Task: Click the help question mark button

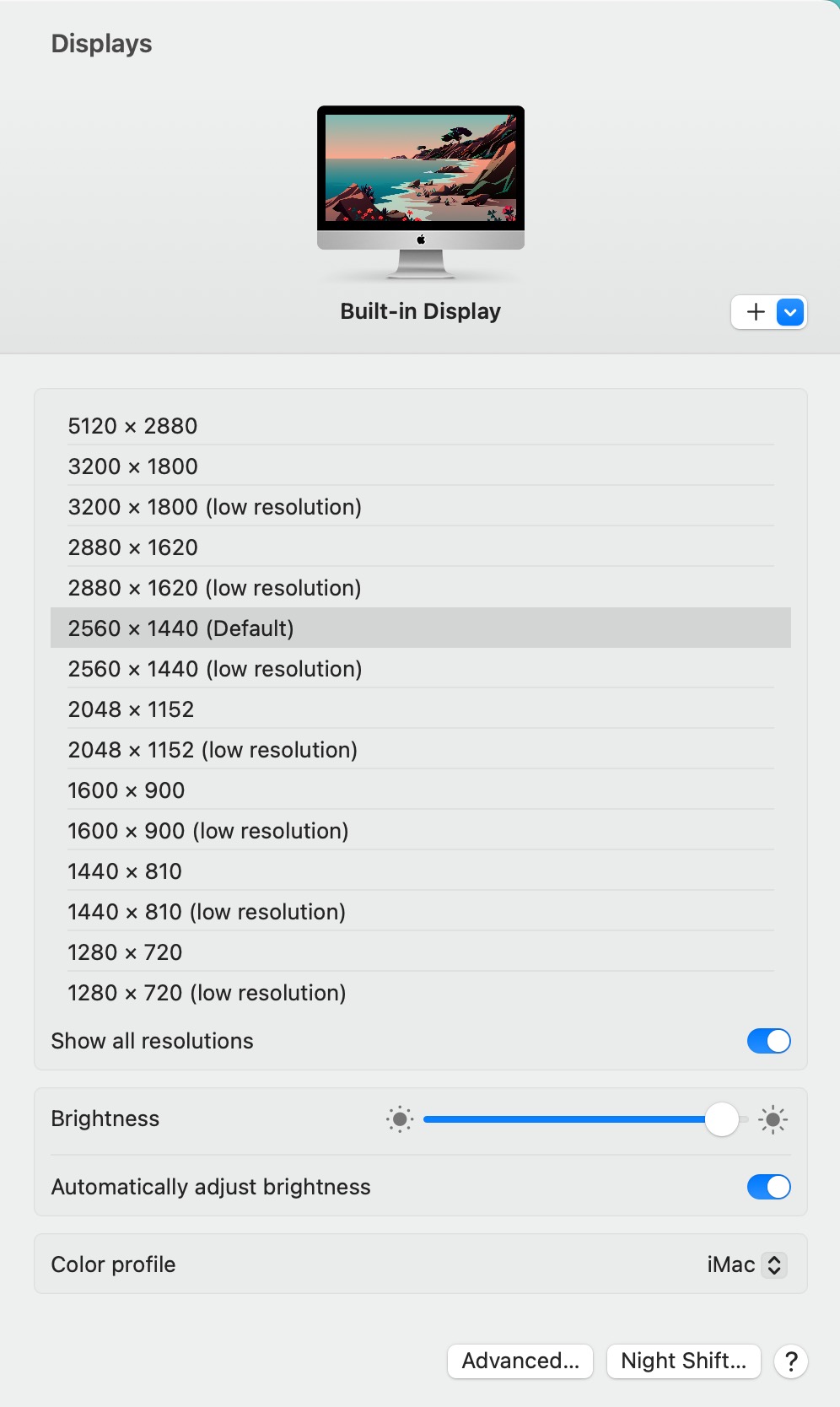Action: pyautogui.click(x=791, y=1361)
